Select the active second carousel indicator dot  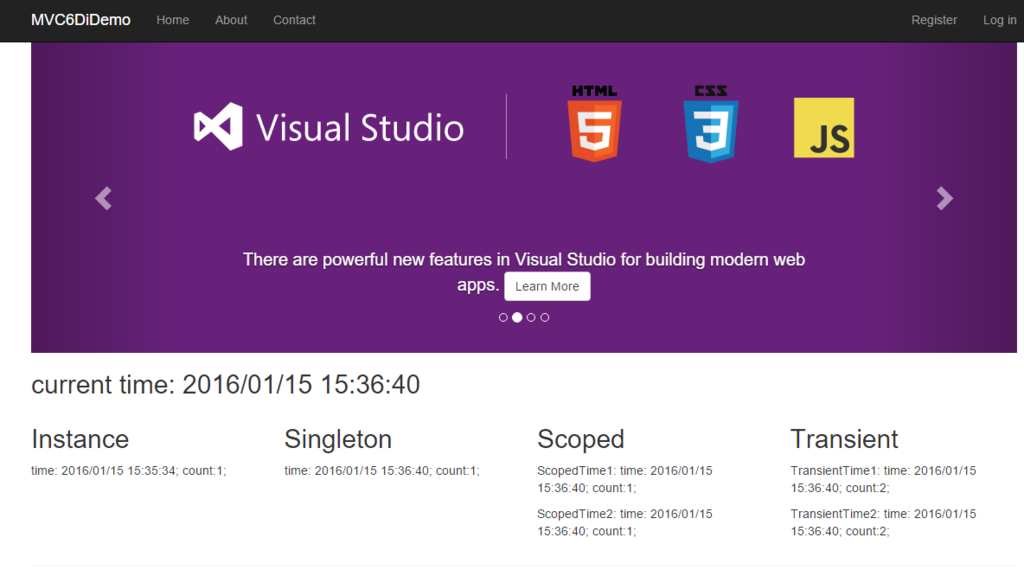[517, 317]
